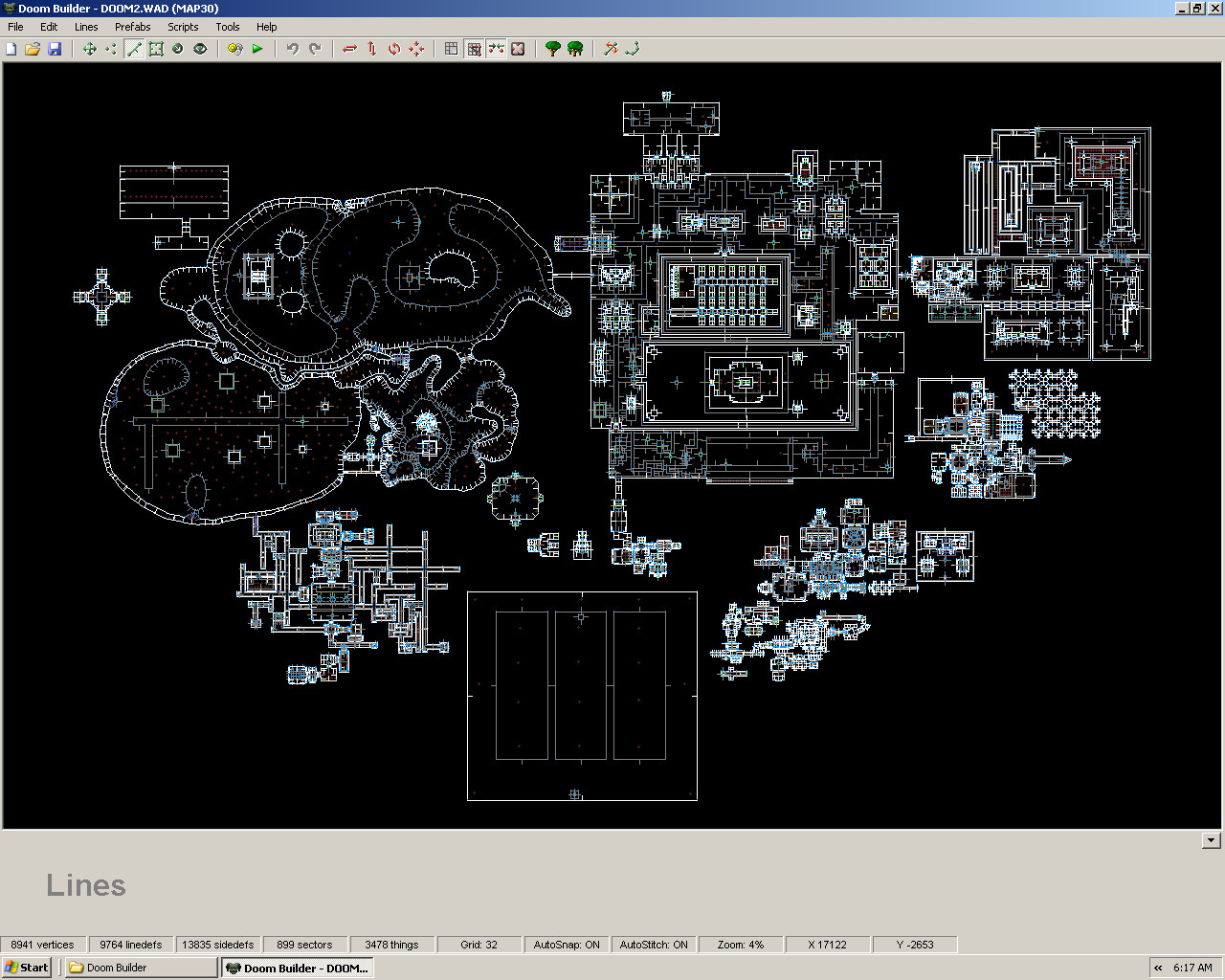This screenshot has height=980, width=1225.
Task: Click the Redo arrow icon
Action: point(315,49)
